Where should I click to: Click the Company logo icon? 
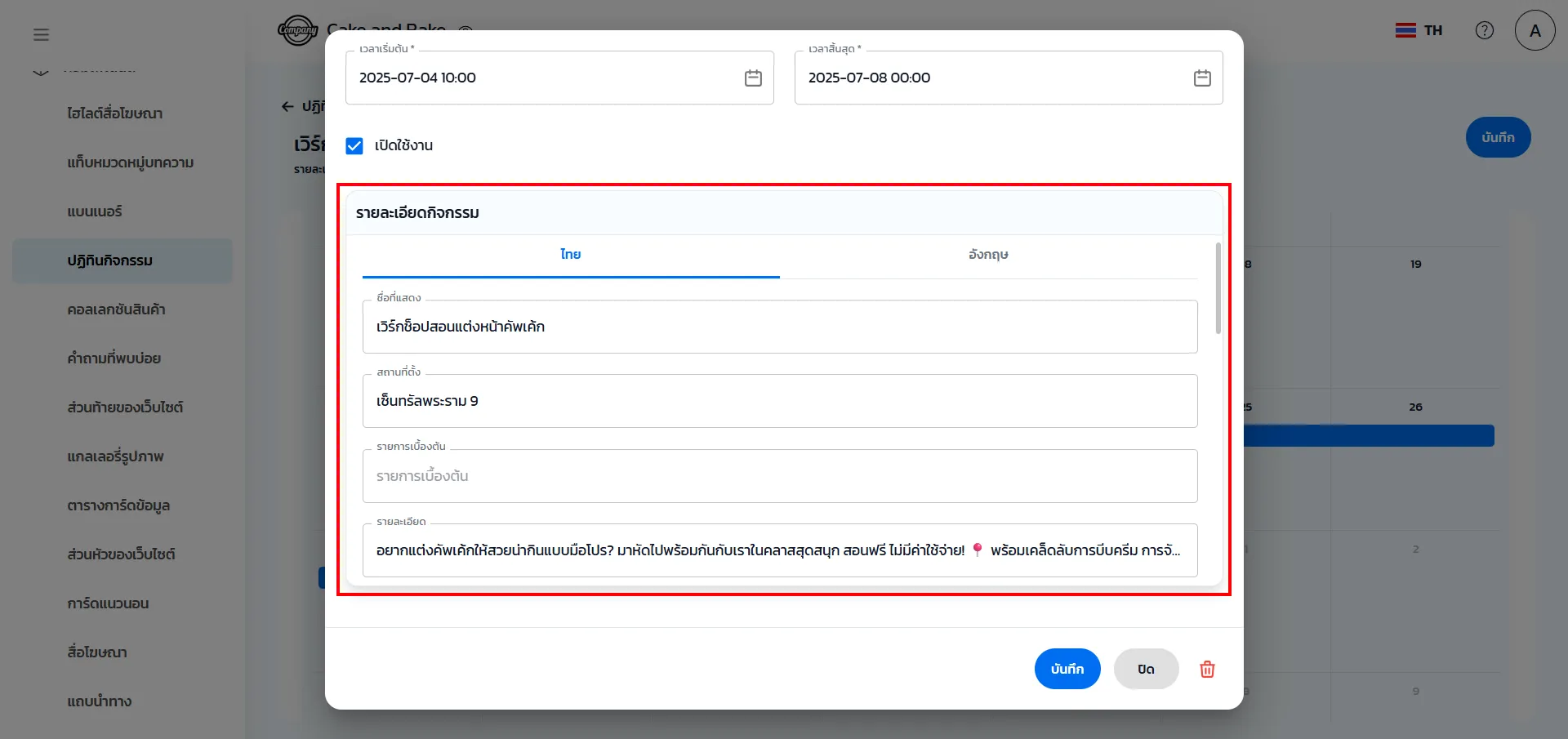pyautogui.click(x=297, y=30)
